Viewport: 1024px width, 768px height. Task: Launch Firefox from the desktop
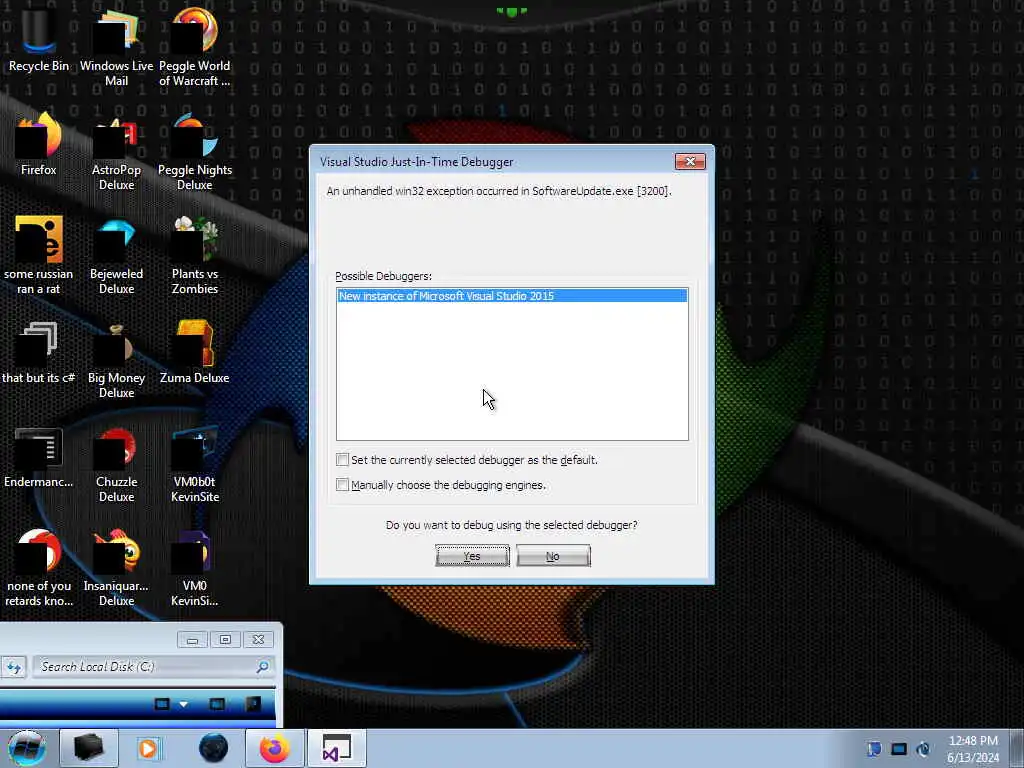39,144
